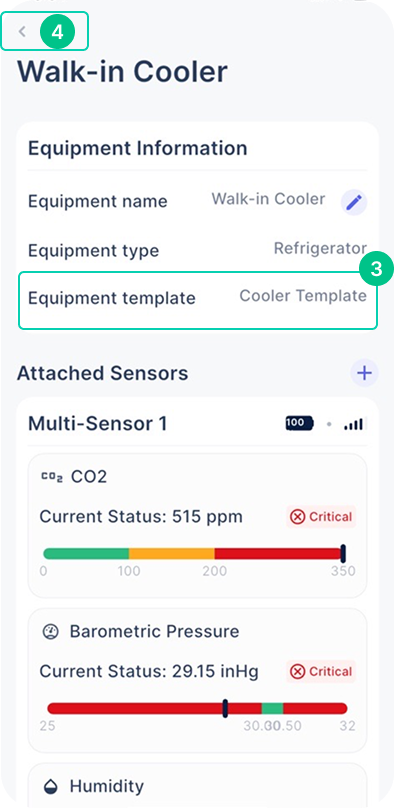
Task: Tap the Walk-in Cooler page title
Action: 123,72
